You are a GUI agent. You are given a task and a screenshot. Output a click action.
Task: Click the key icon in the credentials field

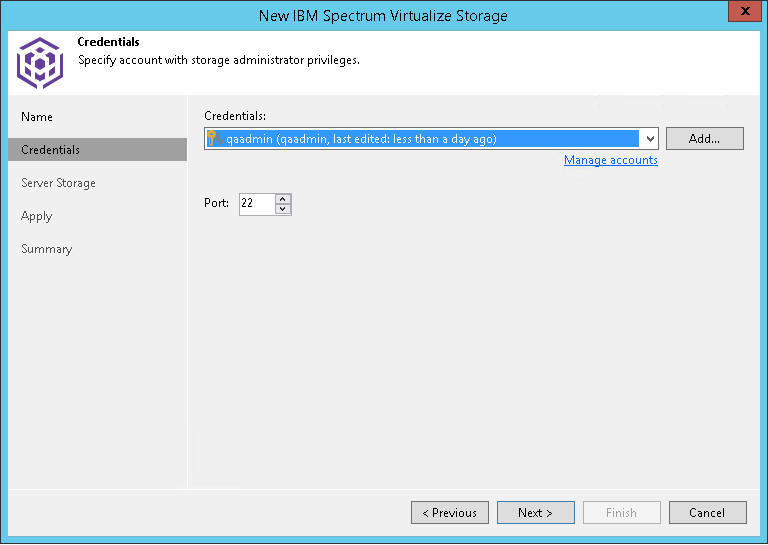coord(214,139)
